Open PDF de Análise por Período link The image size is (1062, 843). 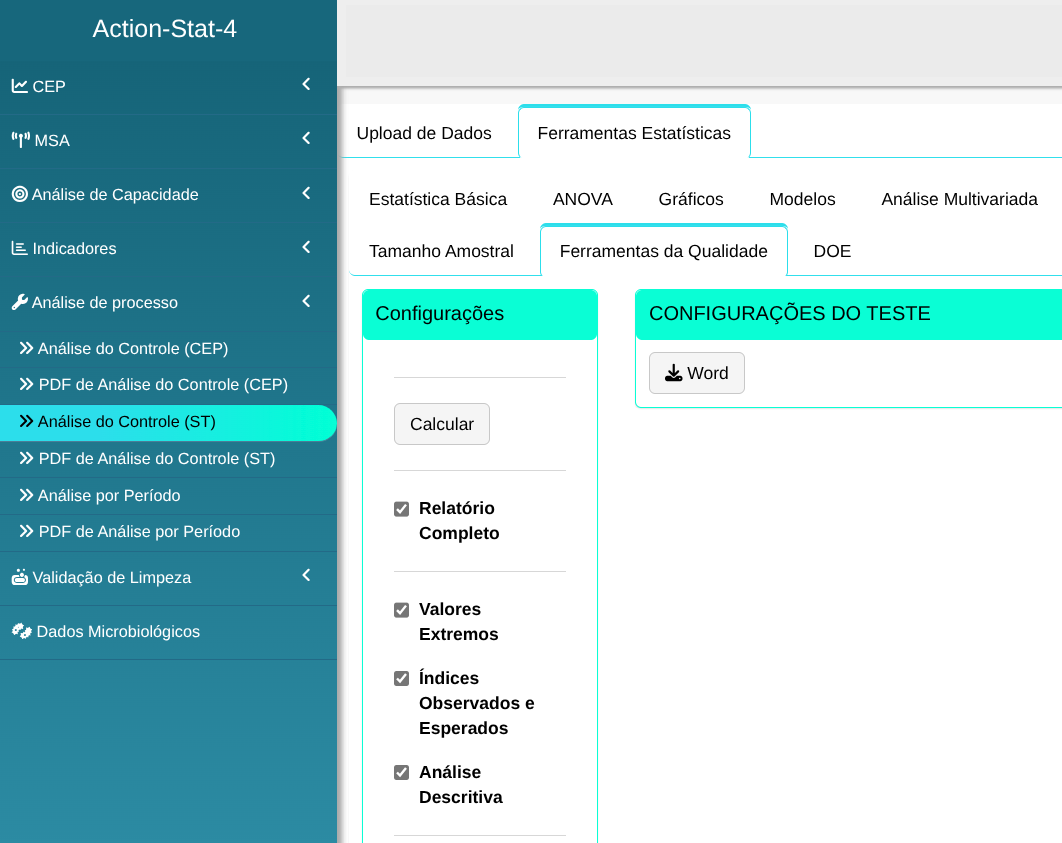139,532
